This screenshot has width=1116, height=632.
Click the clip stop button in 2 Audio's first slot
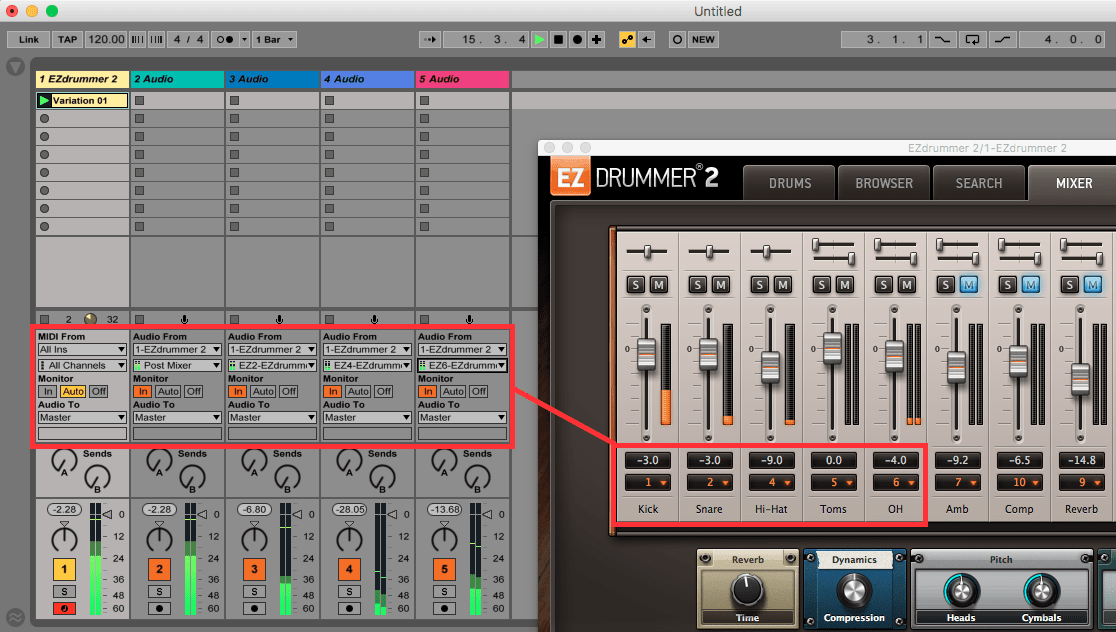point(140,100)
